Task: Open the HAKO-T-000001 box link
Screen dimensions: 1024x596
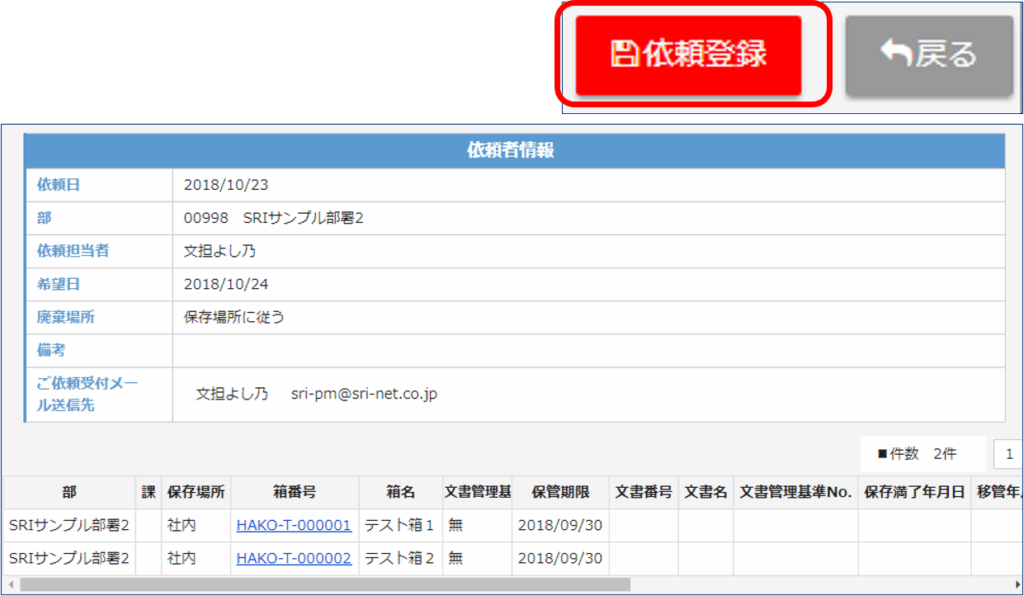Action: coord(293,525)
